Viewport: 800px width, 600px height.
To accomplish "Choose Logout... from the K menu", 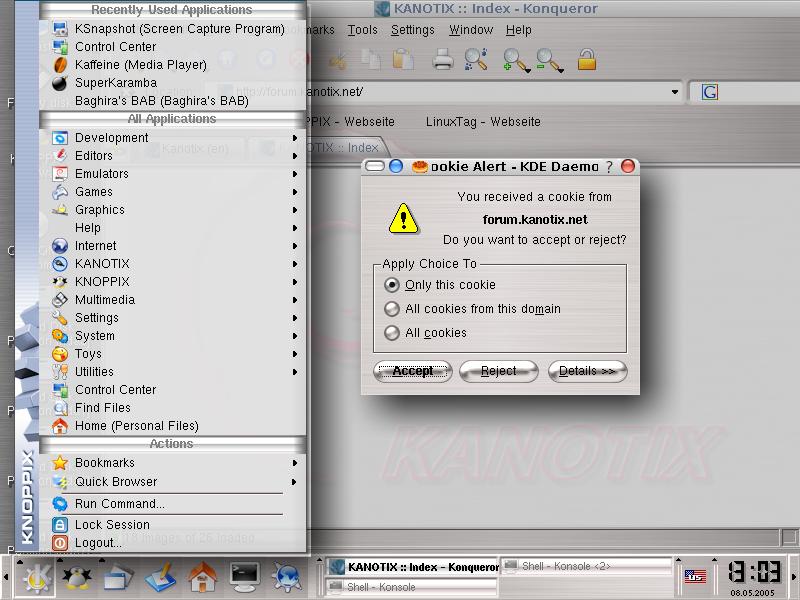I will [x=173, y=543].
